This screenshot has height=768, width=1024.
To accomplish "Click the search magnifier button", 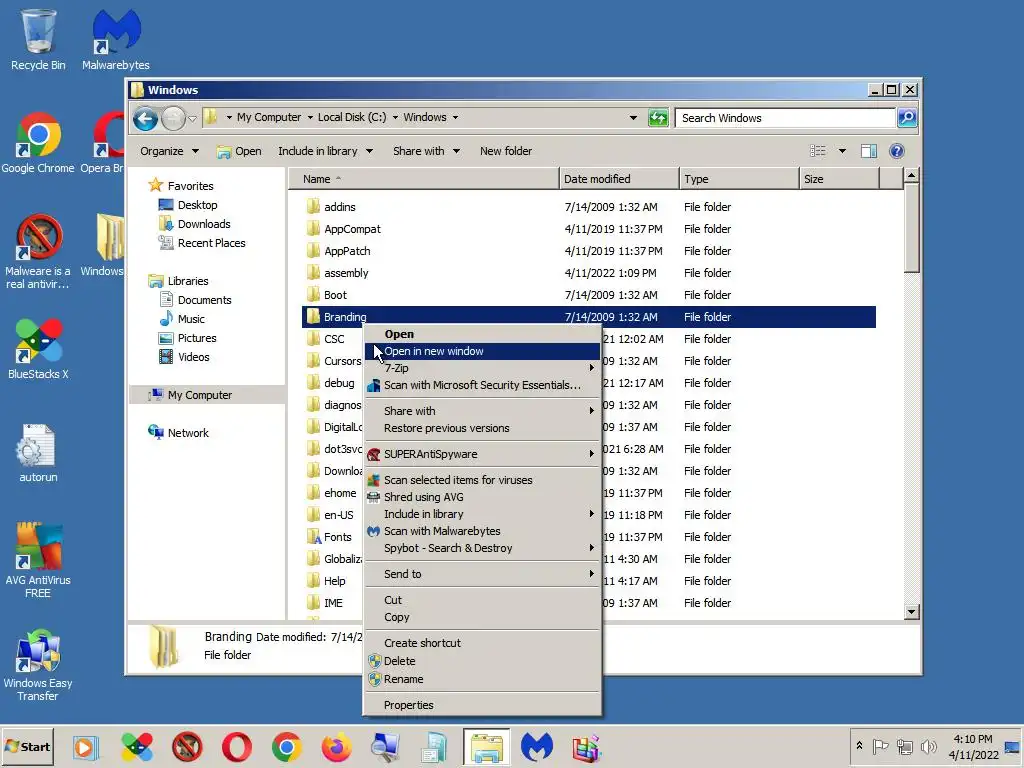I will pos(907,118).
